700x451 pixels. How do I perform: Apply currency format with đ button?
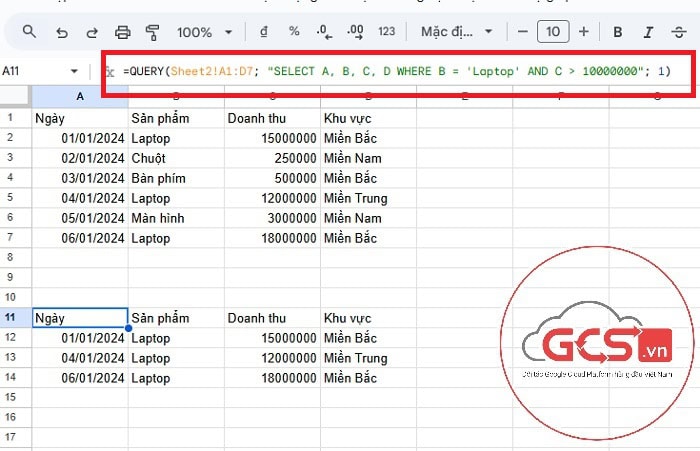coord(263,32)
